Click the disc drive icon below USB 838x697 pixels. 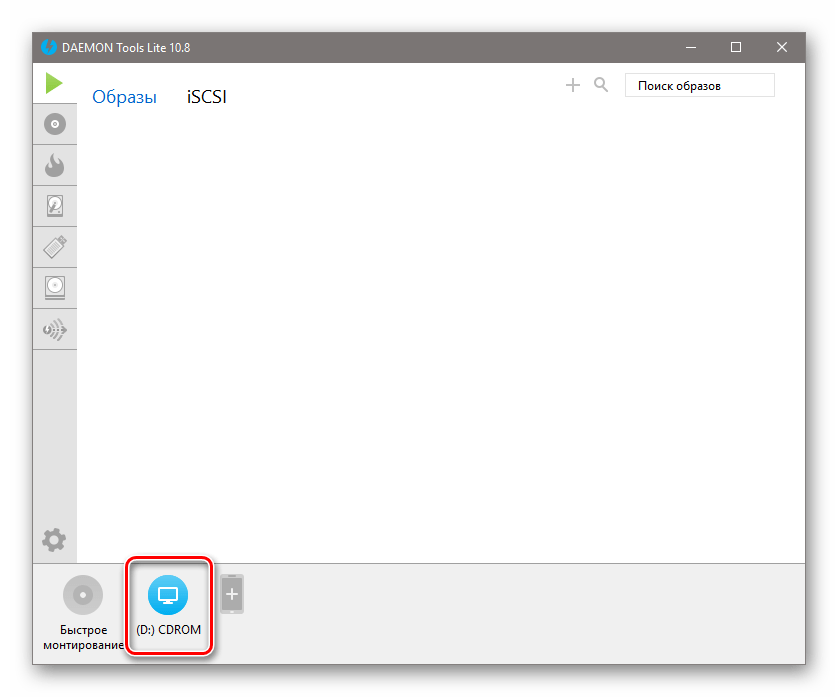(54, 288)
